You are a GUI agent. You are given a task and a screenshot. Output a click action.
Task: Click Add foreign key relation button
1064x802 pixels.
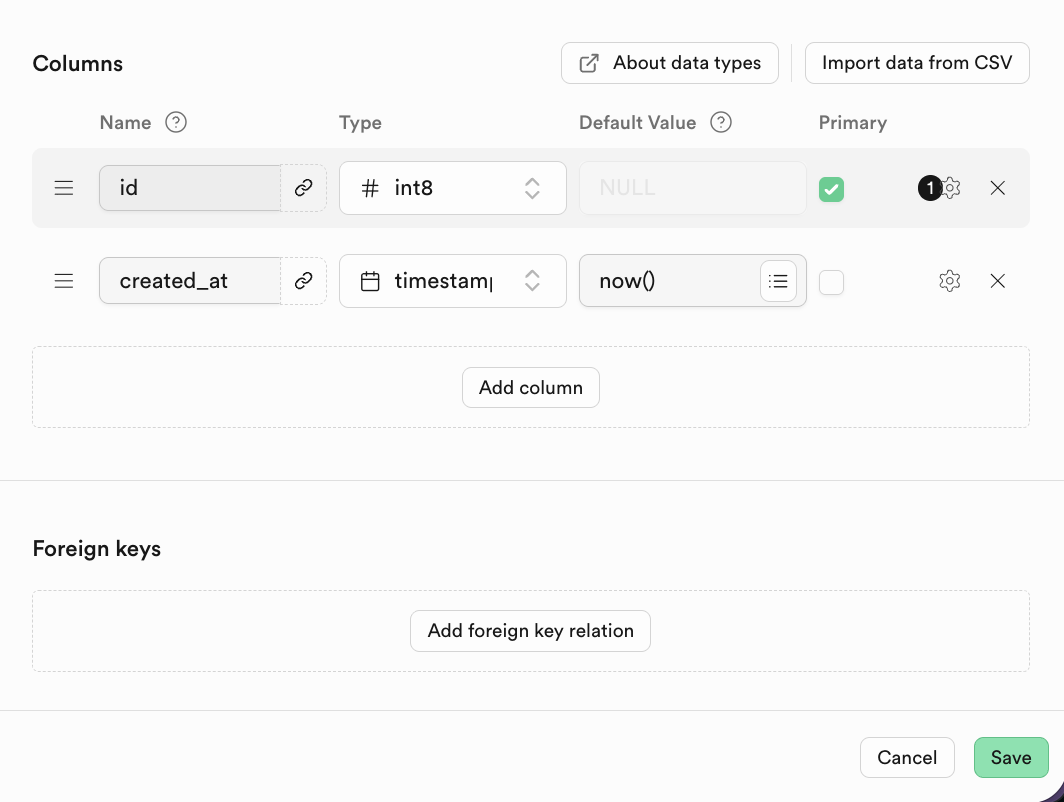(x=530, y=631)
